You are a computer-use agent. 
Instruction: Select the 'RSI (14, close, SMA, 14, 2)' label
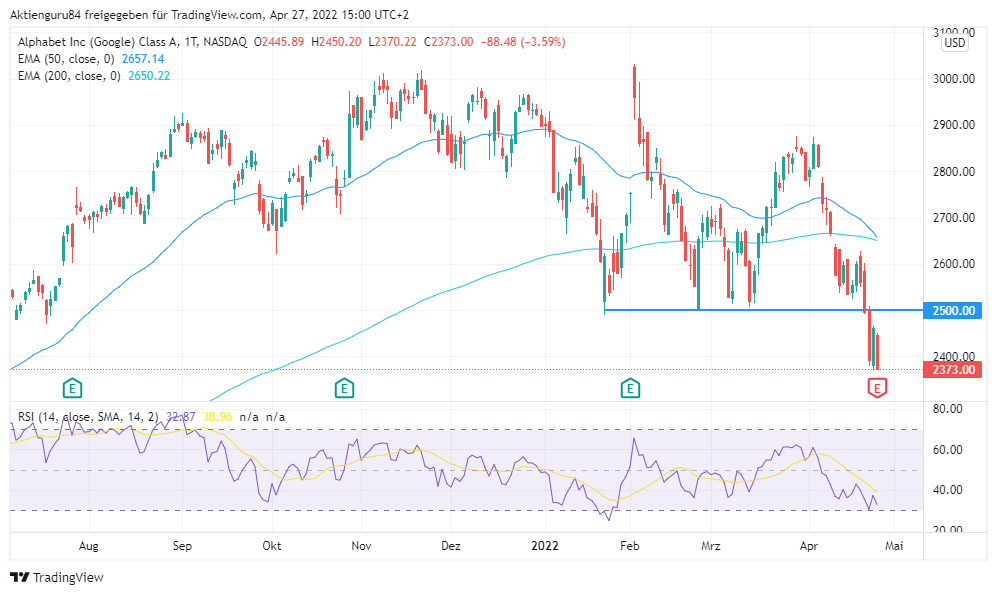(x=88, y=417)
